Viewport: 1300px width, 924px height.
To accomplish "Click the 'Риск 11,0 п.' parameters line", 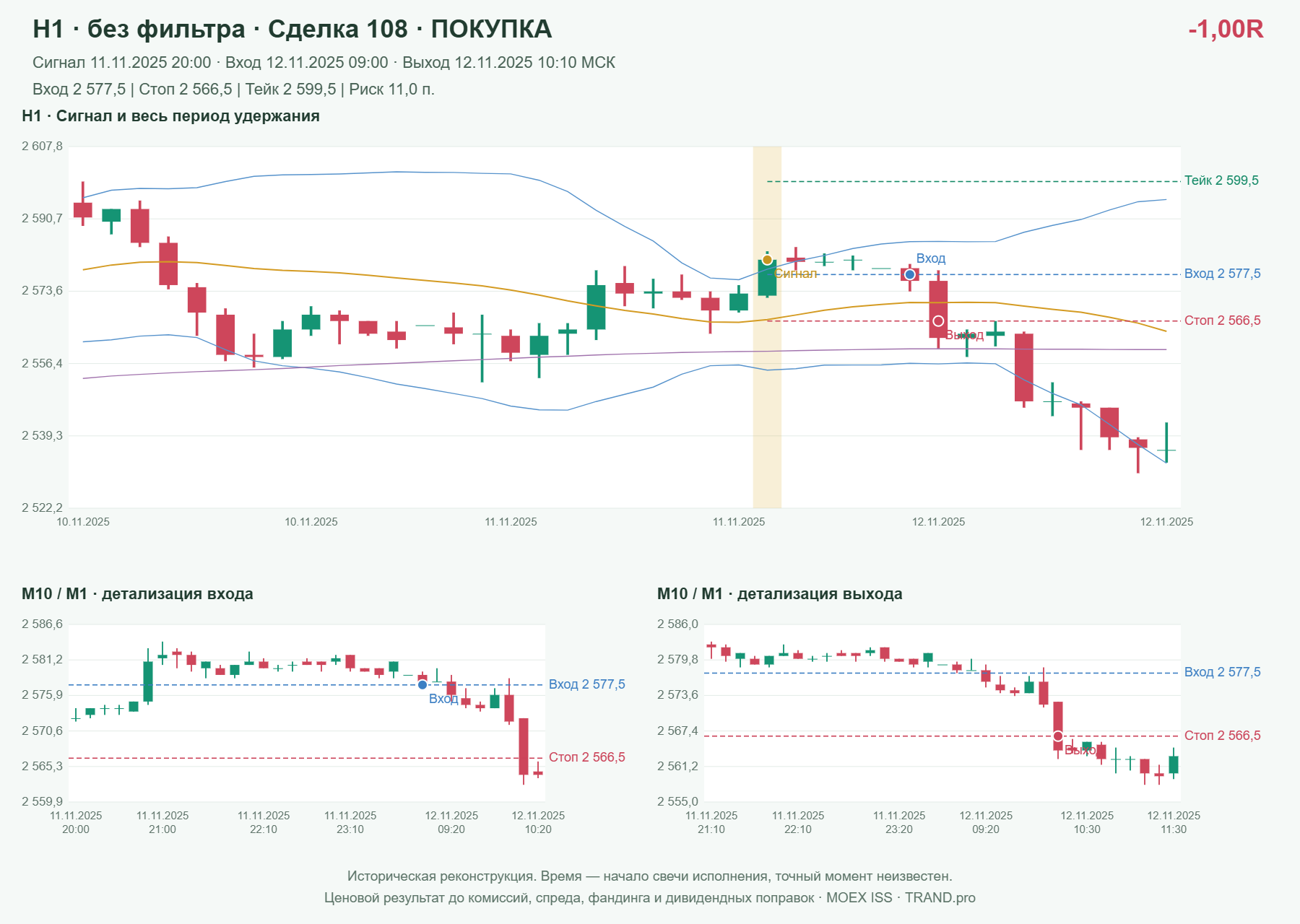I will tap(233, 90).
